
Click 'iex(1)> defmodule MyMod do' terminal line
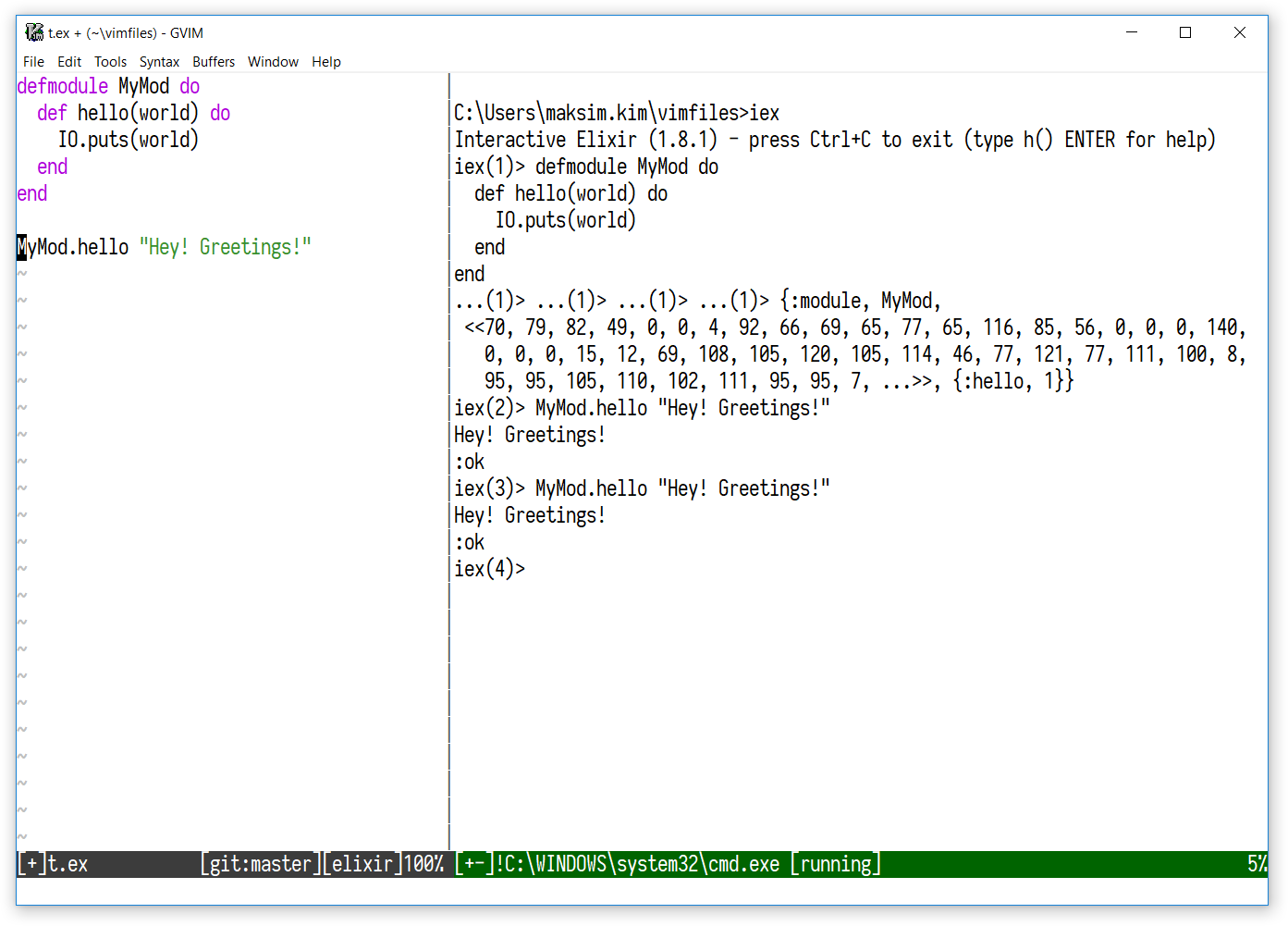pyautogui.click(x=586, y=167)
